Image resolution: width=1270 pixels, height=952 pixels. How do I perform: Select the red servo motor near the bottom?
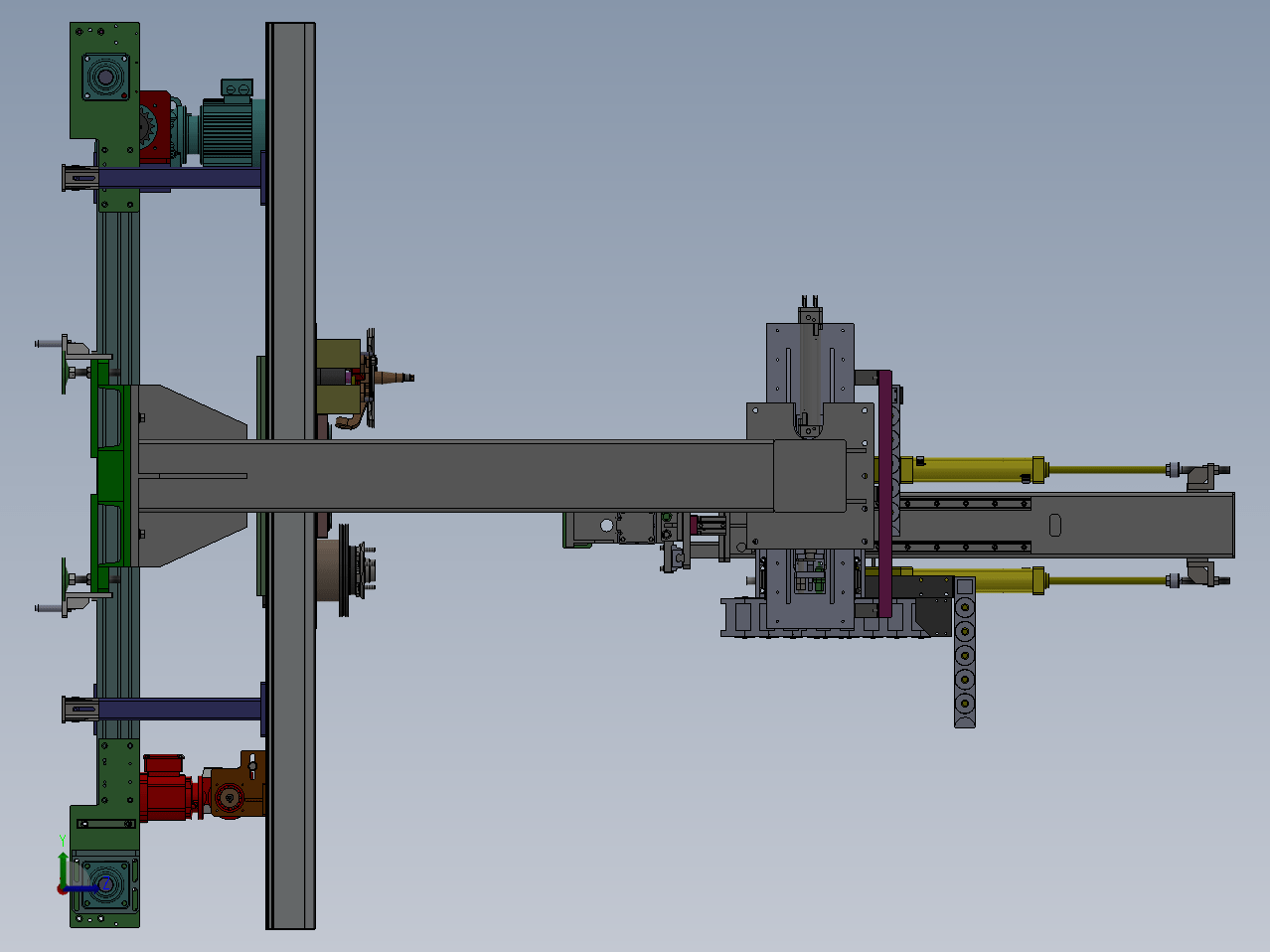169,788
